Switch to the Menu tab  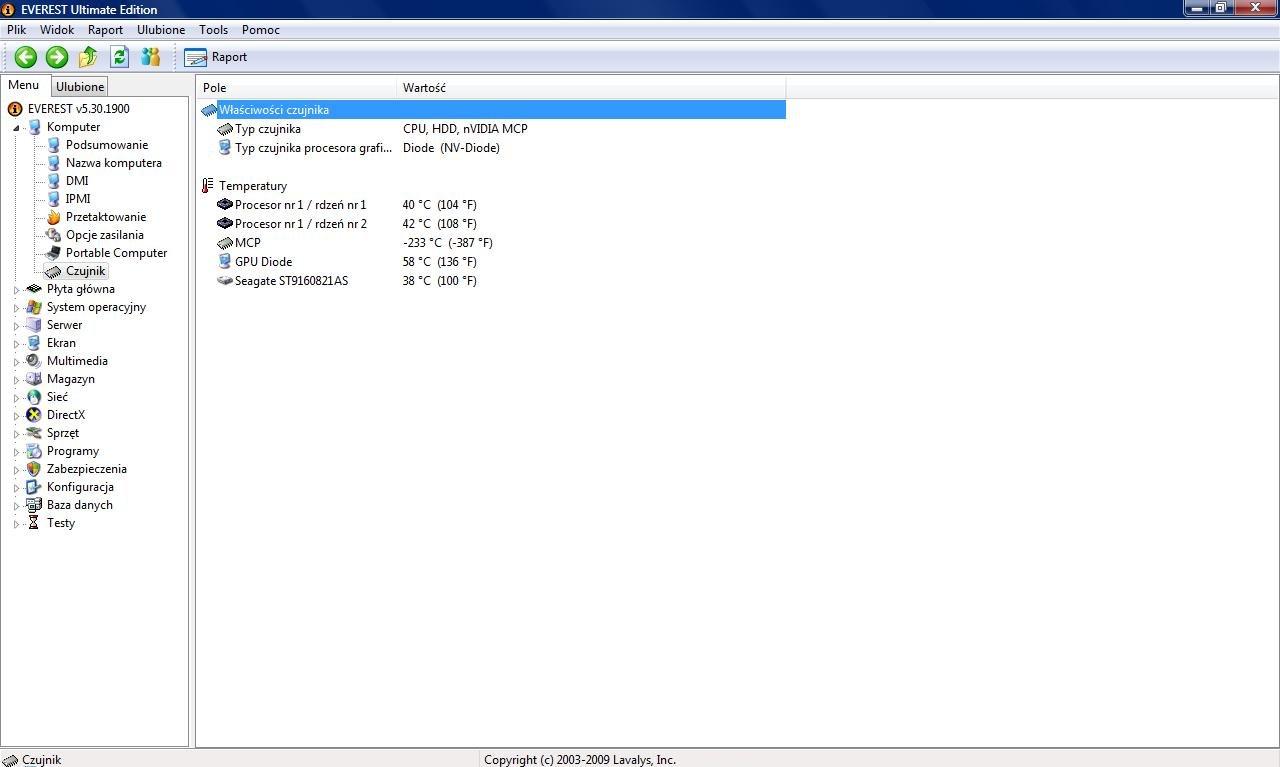(24, 85)
